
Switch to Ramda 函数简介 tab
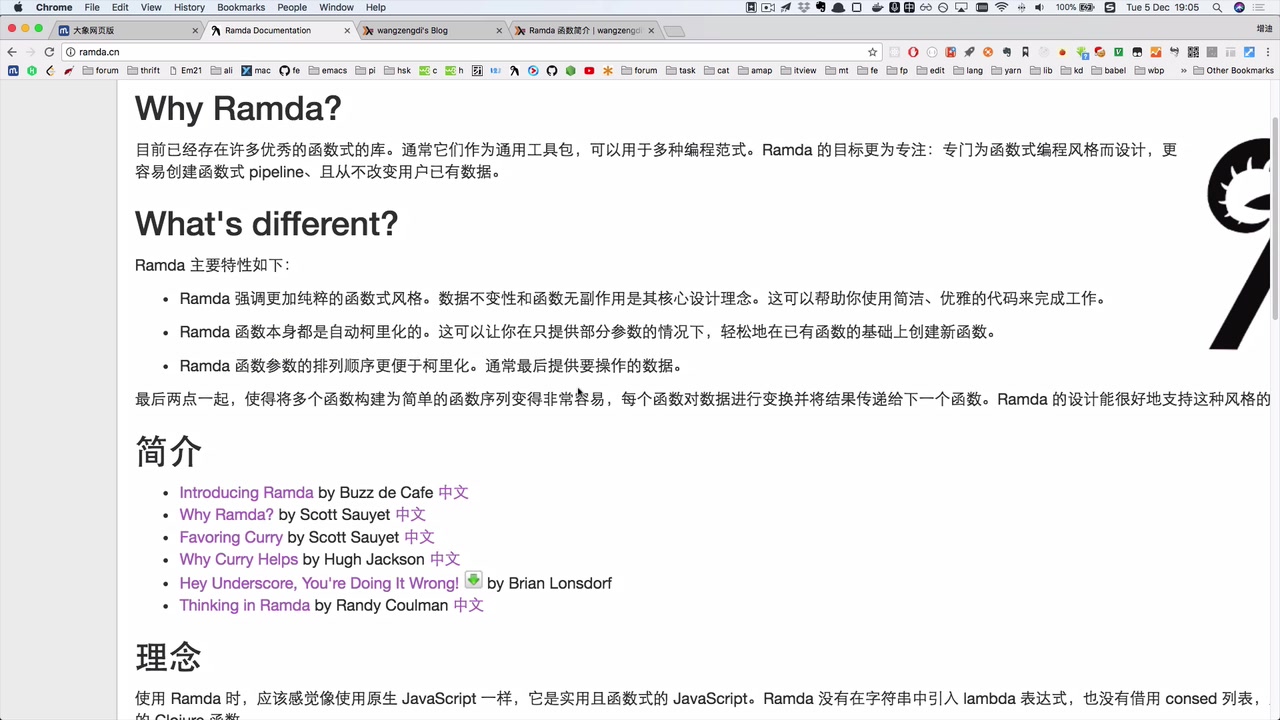[x=583, y=30]
